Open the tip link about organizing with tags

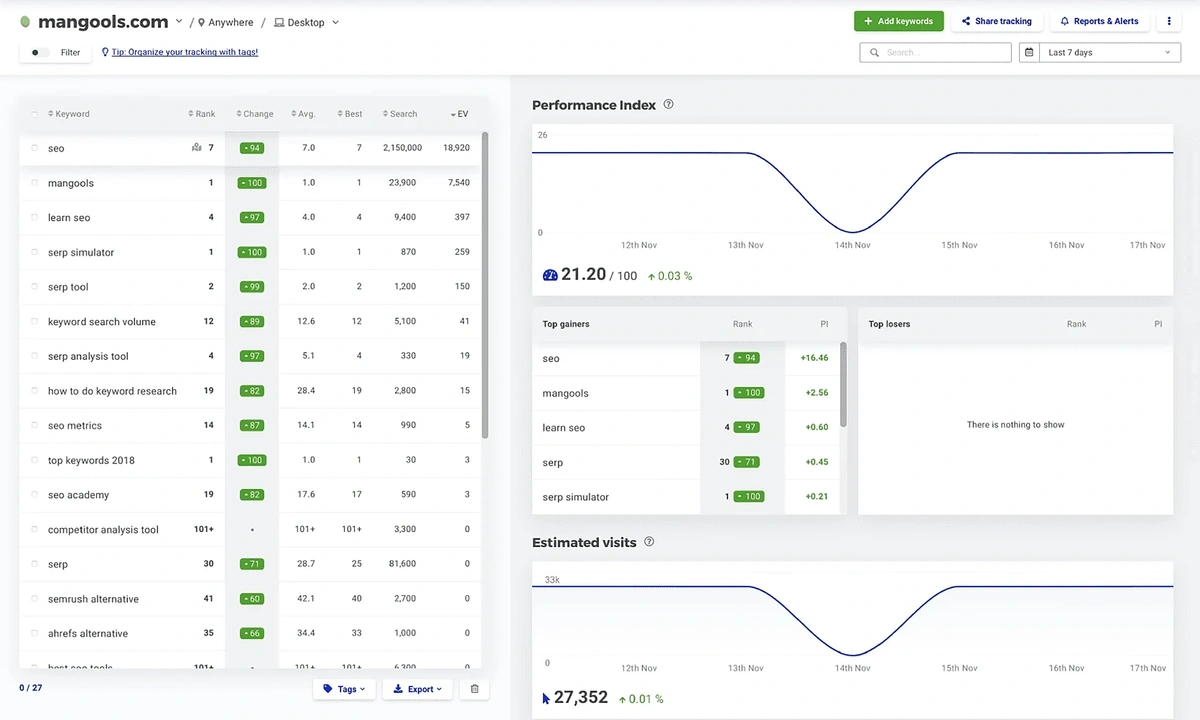[185, 52]
